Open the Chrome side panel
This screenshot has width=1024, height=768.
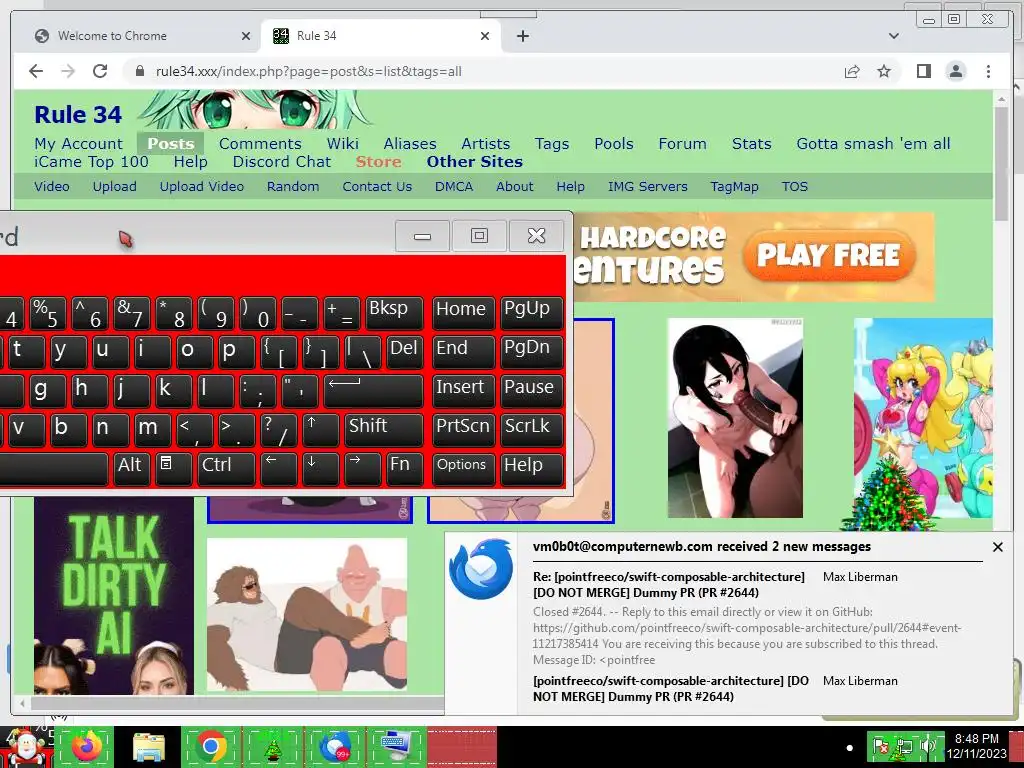pyautogui.click(x=923, y=71)
